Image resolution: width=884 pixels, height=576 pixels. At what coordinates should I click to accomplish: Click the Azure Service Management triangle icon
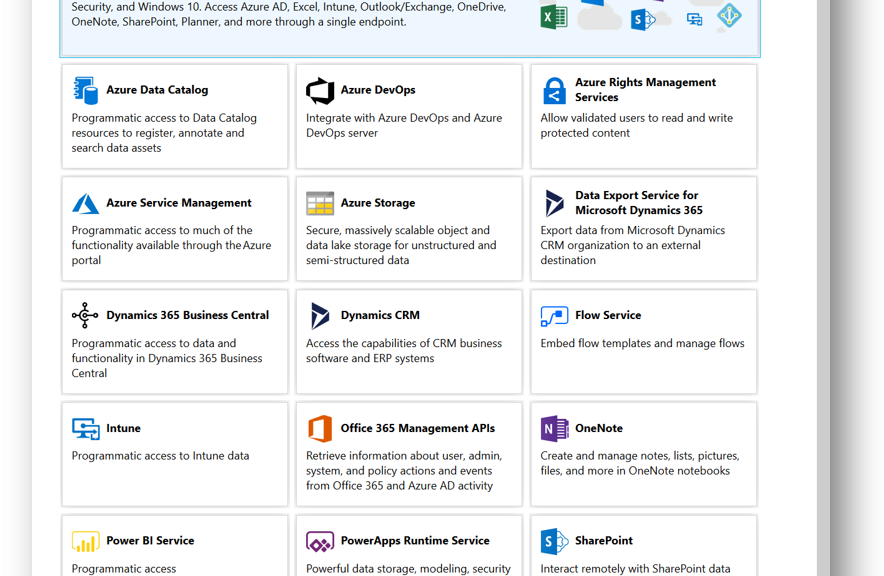point(86,203)
